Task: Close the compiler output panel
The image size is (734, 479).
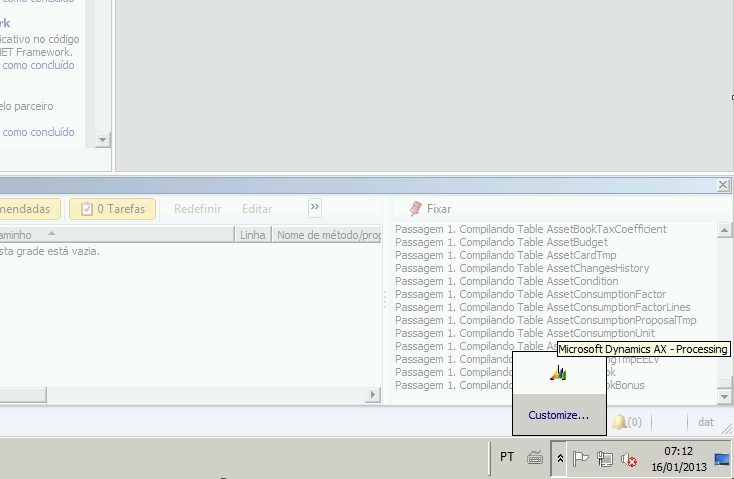Action: point(723,185)
